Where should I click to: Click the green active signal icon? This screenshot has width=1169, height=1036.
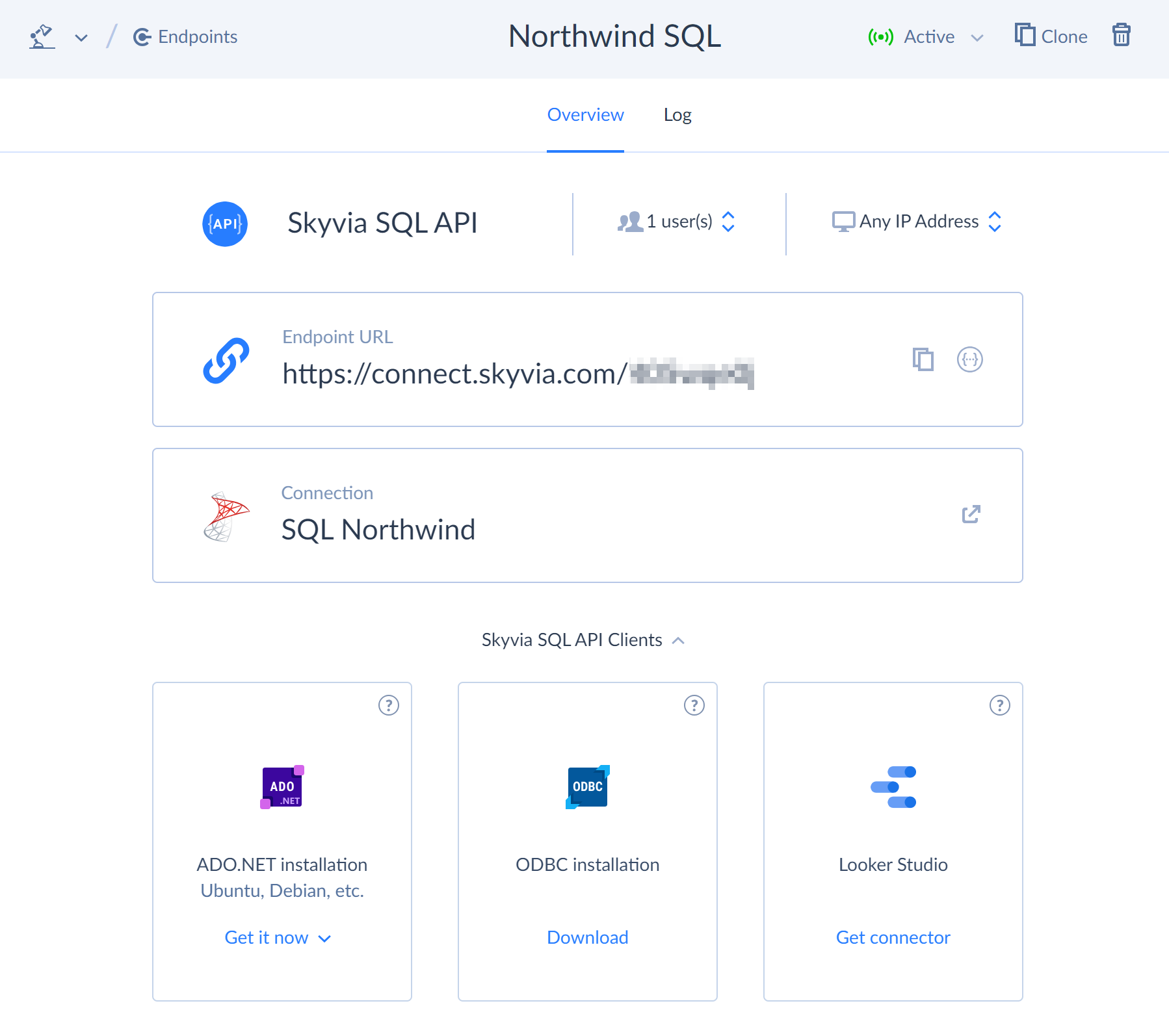(x=881, y=37)
